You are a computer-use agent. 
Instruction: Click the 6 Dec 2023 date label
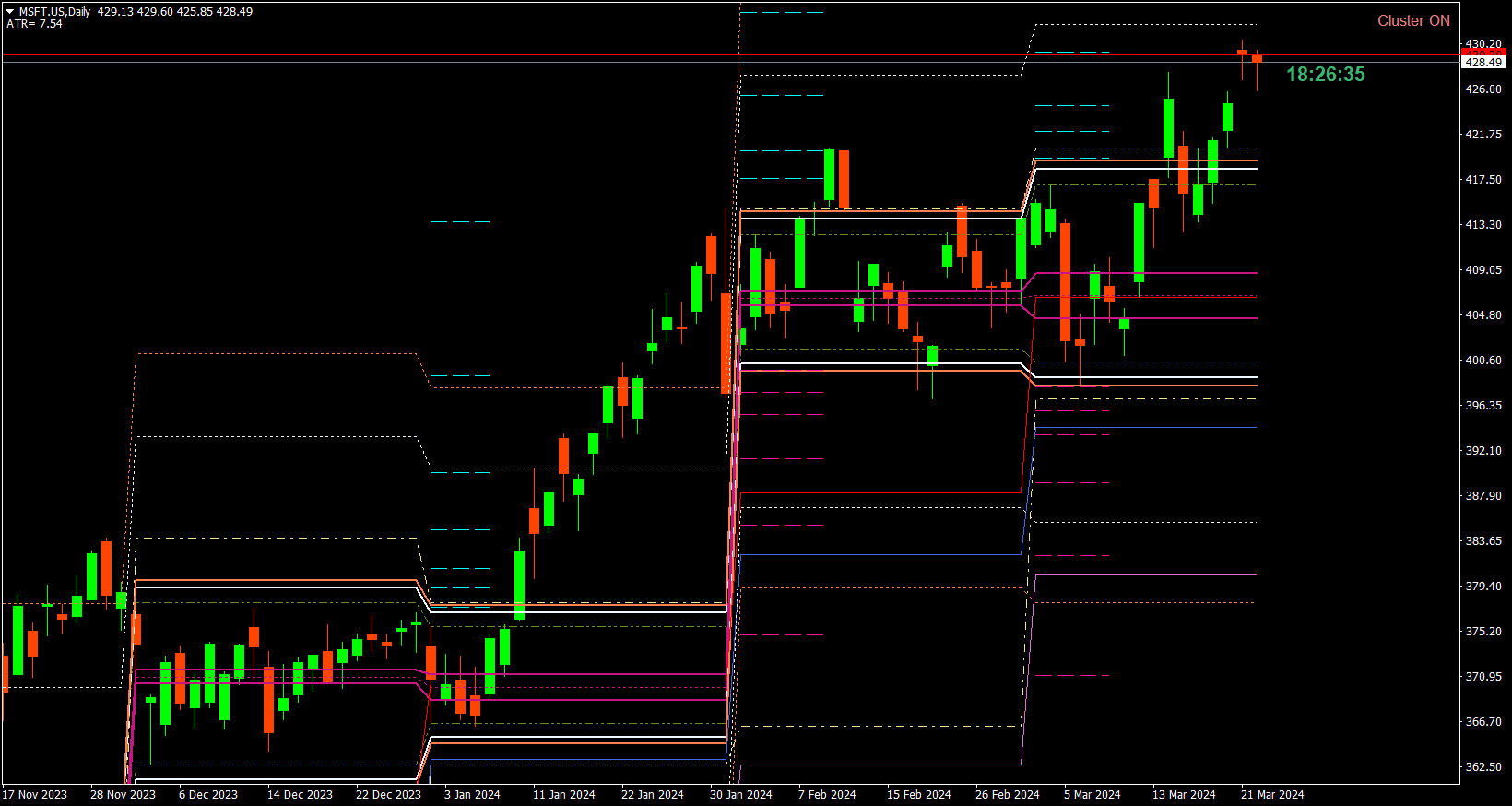coord(208,795)
